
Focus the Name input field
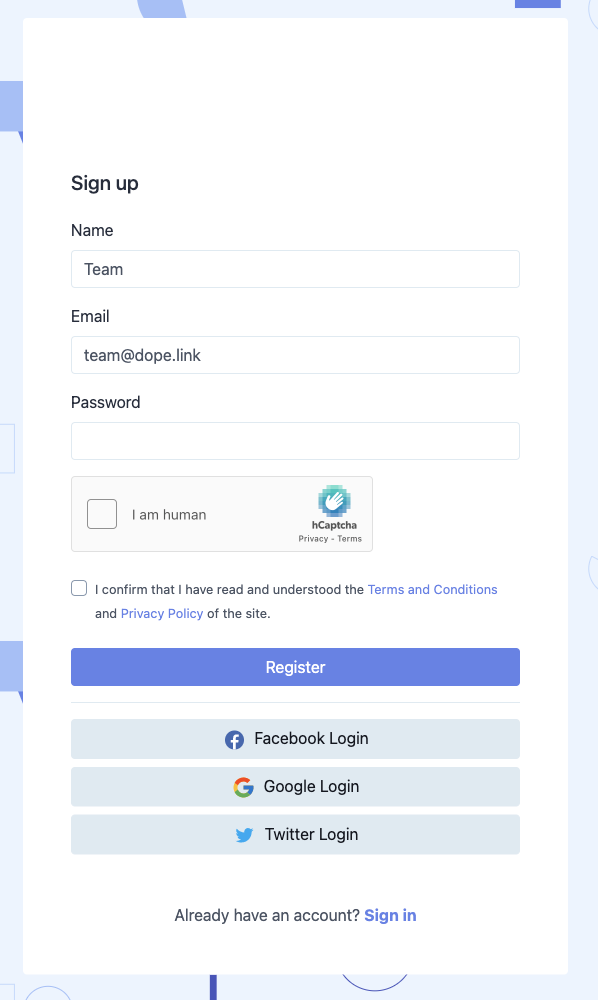(295, 269)
